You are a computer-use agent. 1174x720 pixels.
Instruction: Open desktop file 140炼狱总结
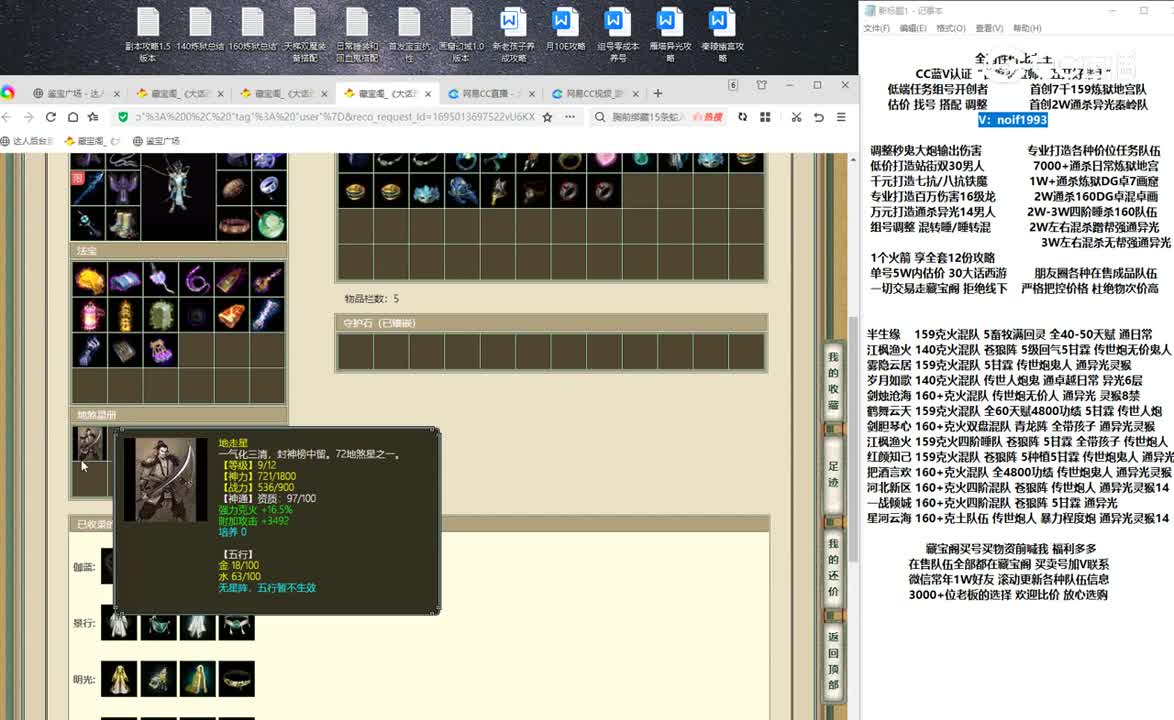point(200,30)
